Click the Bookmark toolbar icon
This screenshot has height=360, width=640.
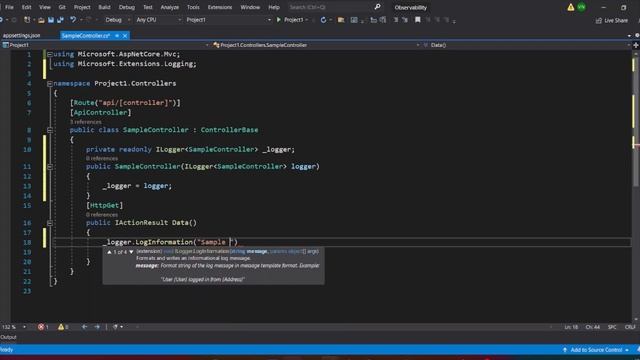[418, 20]
